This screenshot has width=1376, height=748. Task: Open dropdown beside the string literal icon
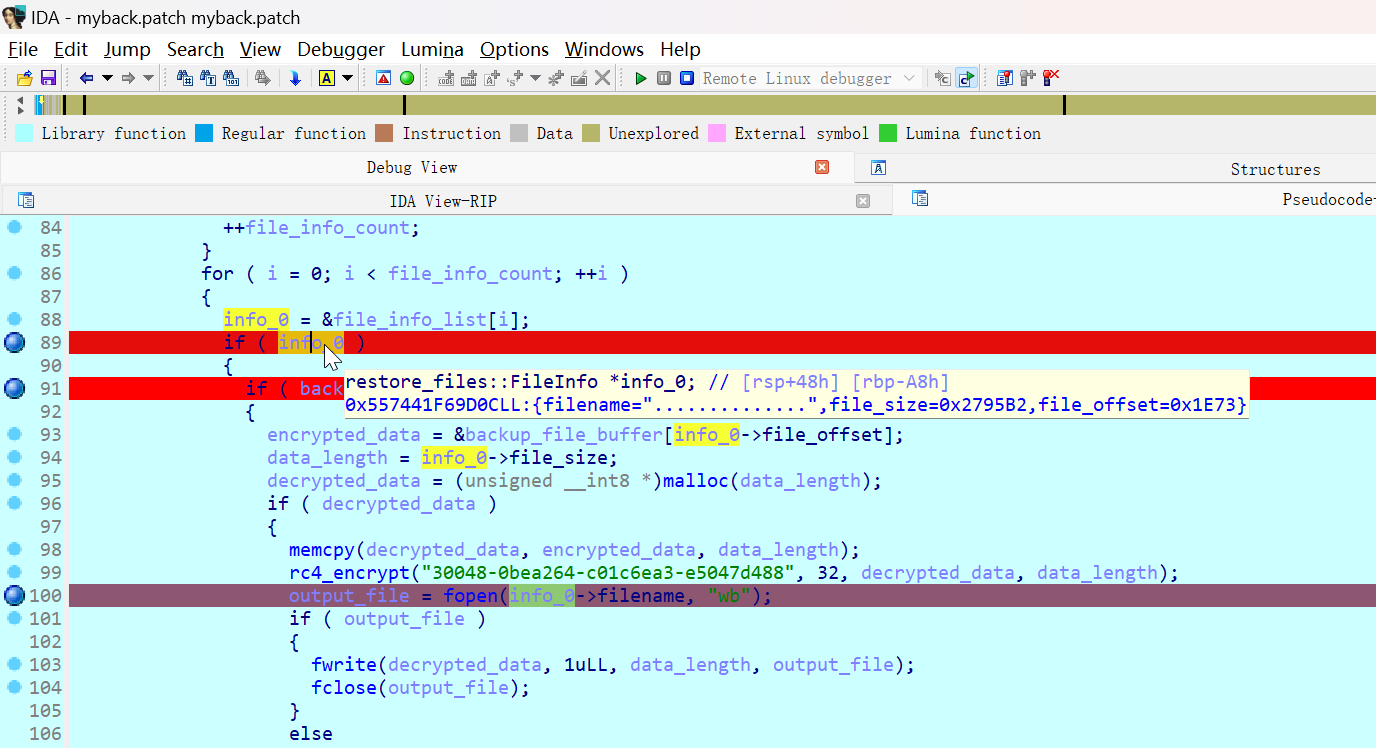535,78
